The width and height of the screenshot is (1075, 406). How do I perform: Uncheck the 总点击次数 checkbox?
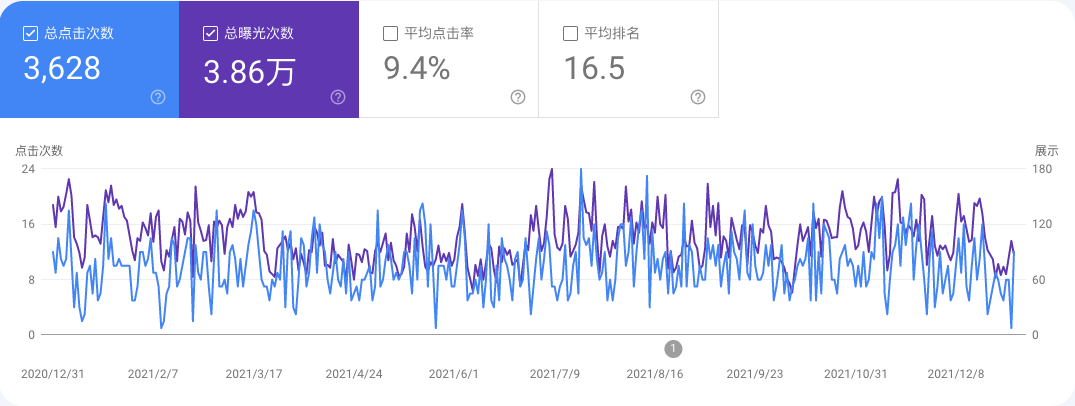[x=30, y=33]
